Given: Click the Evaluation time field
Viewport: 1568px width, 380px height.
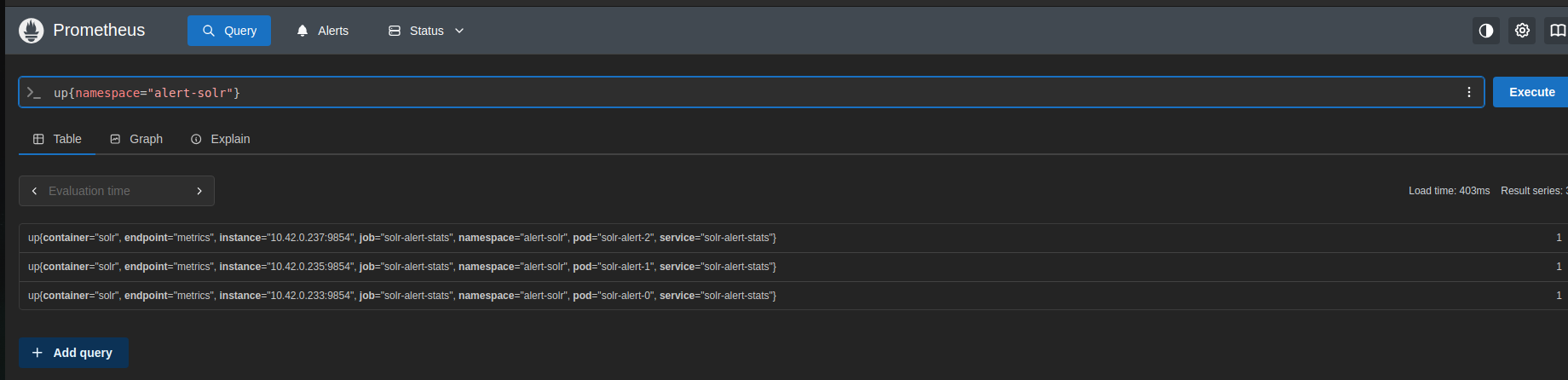Looking at the screenshot, I should (117, 191).
